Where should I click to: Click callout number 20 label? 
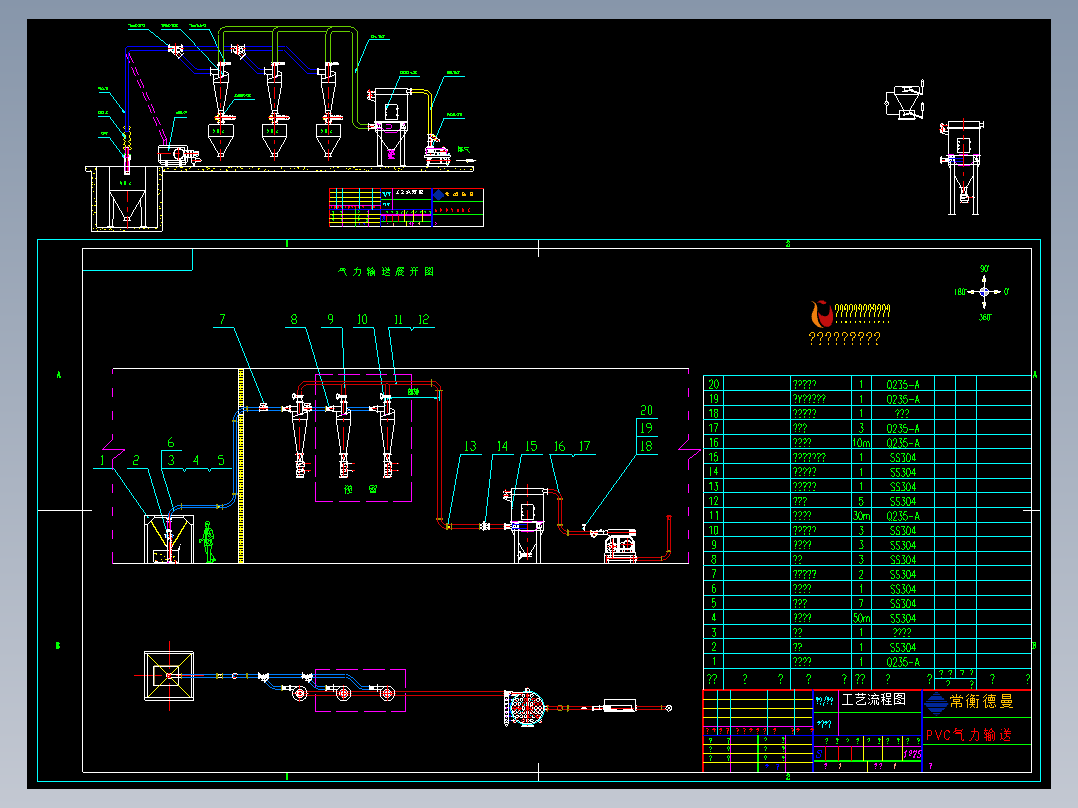pos(646,410)
